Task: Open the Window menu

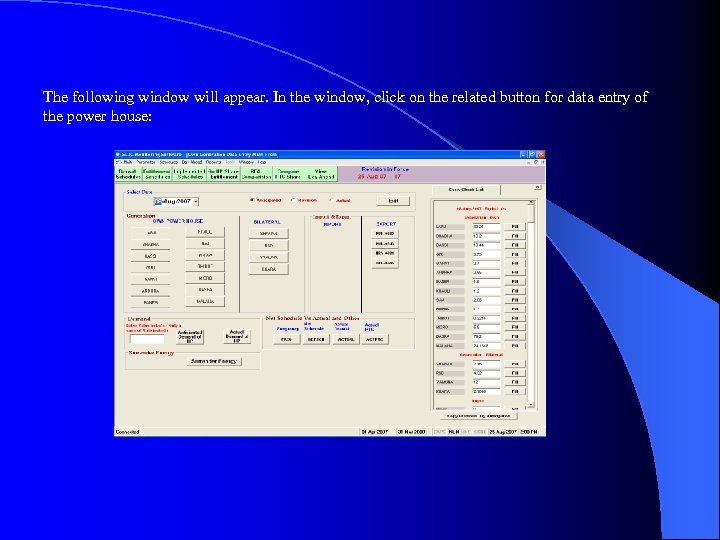Action: click(247, 162)
